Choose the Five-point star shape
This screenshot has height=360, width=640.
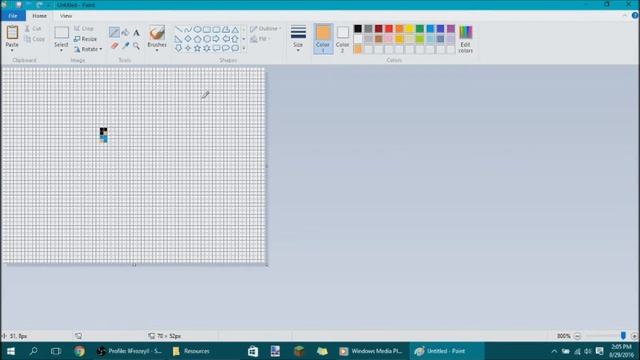pyautogui.click(x=197, y=48)
